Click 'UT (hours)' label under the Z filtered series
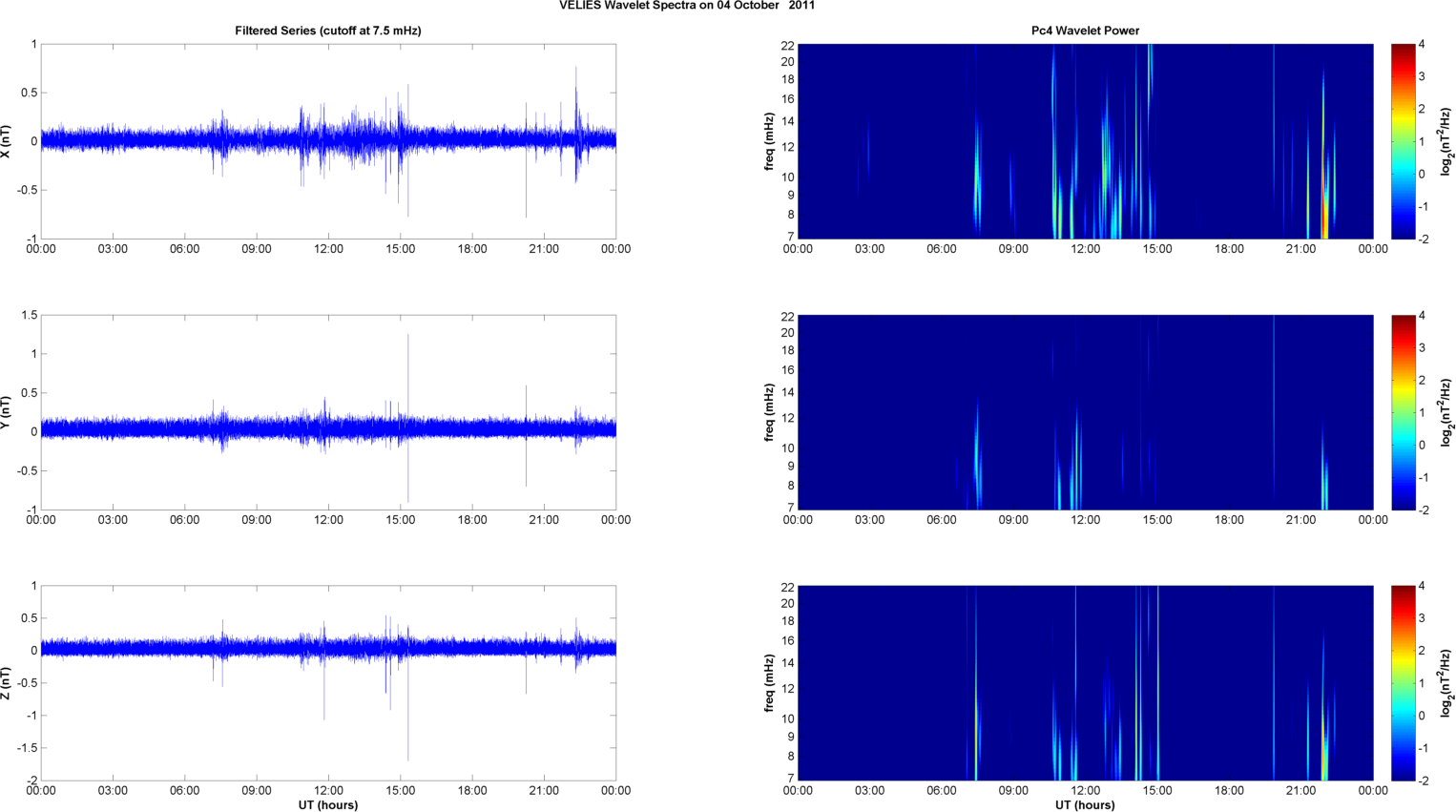 point(328,805)
